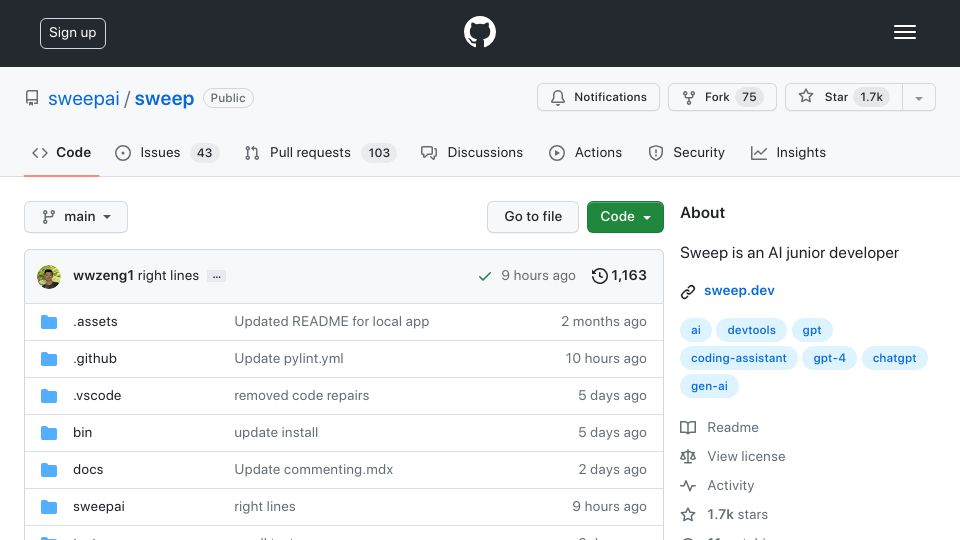Click the sweepai folder icon

click(49, 507)
